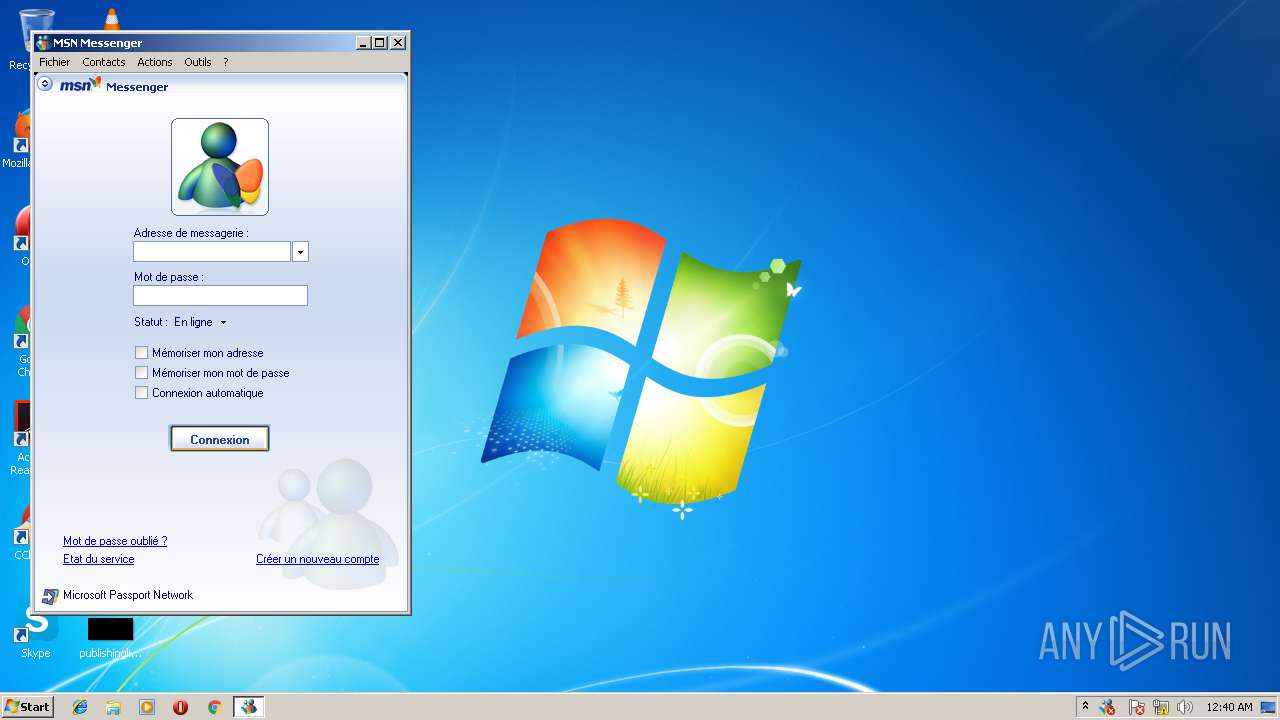1280x720 pixels.
Task: Click the Microsoft Passport Network icon
Action: 50,596
